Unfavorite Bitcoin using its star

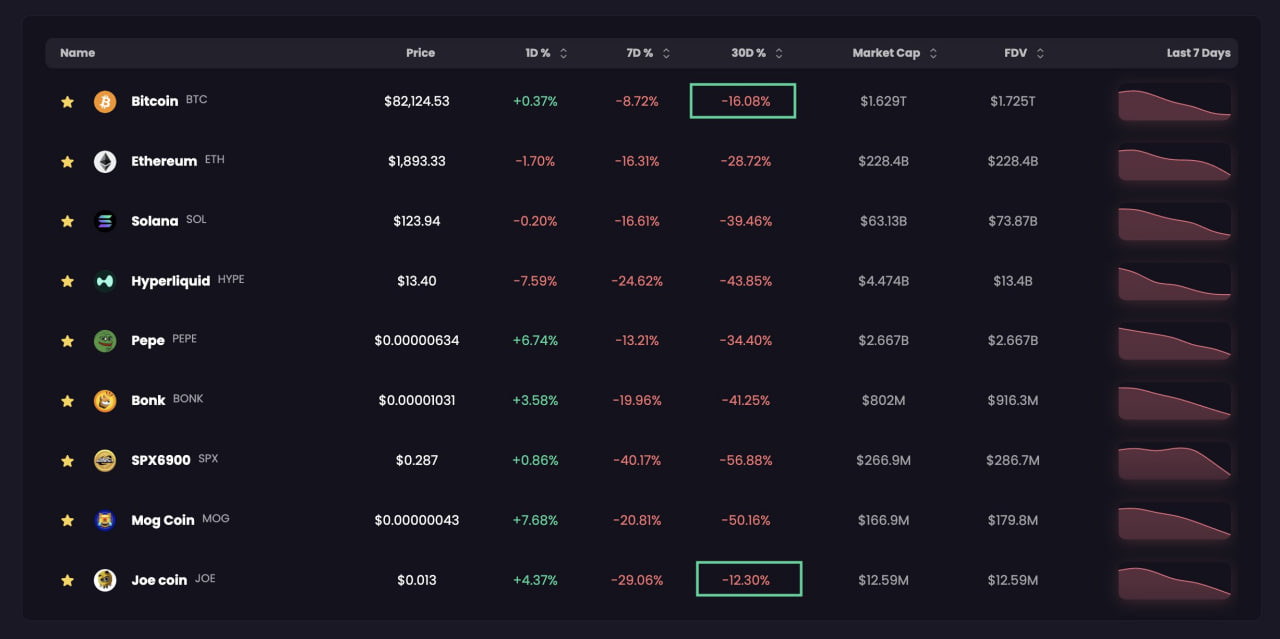click(x=67, y=101)
